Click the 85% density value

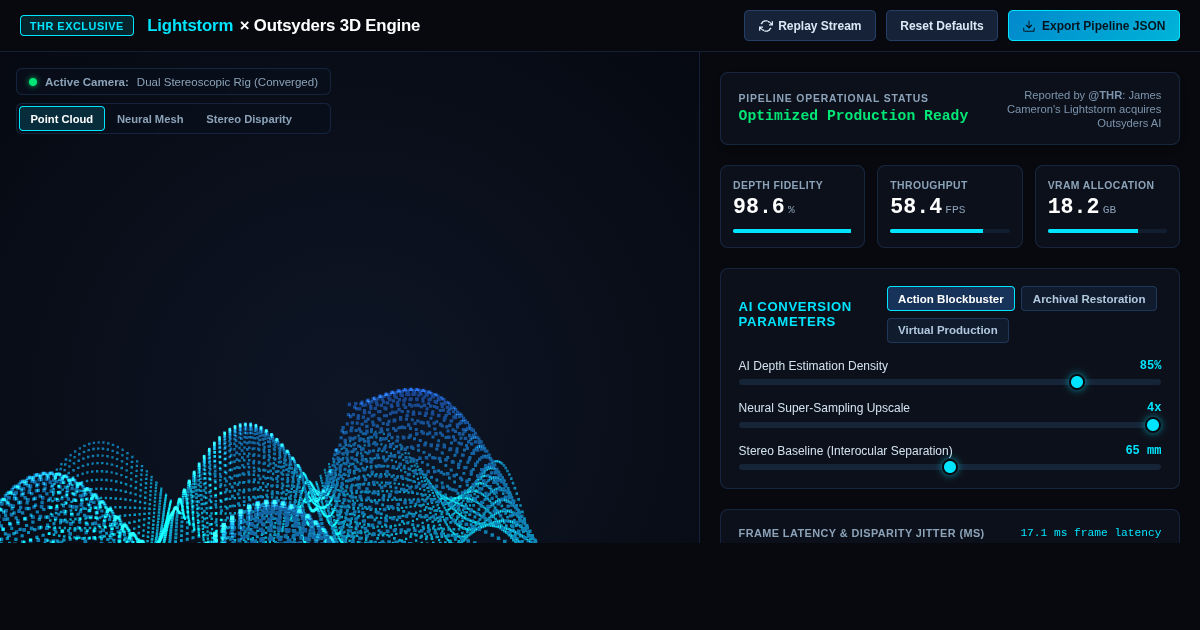pyautogui.click(x=1150, y=366)
